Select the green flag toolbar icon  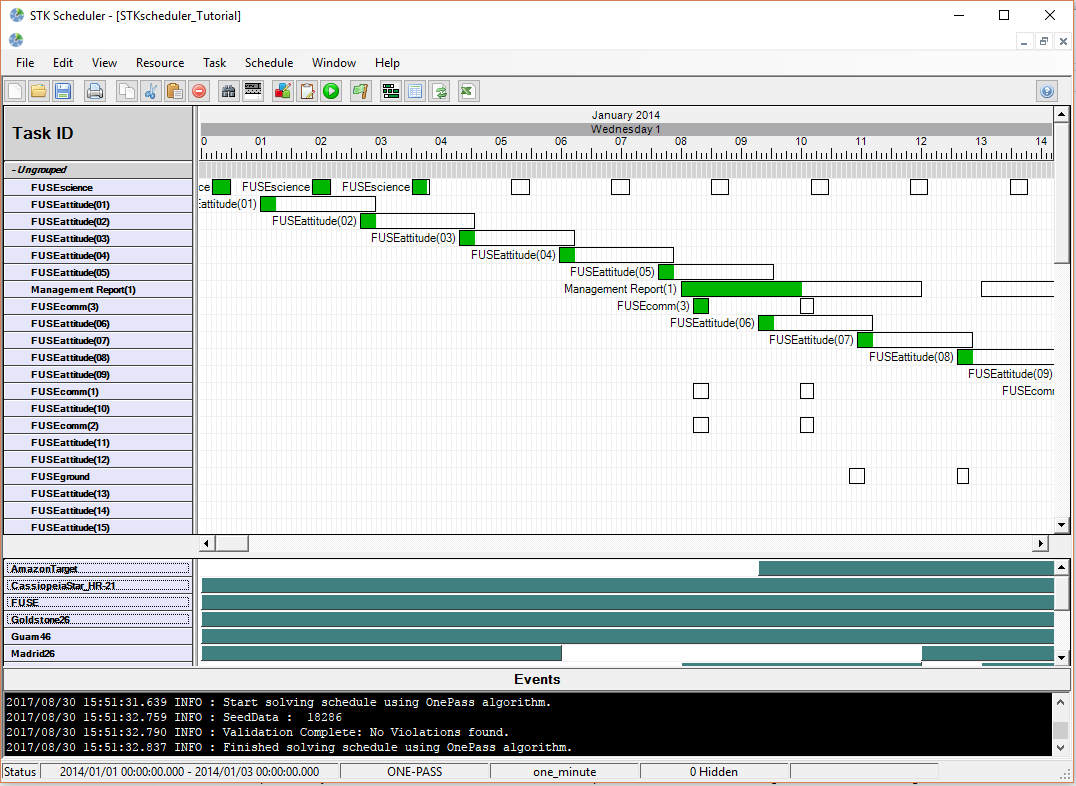[360, 91]
